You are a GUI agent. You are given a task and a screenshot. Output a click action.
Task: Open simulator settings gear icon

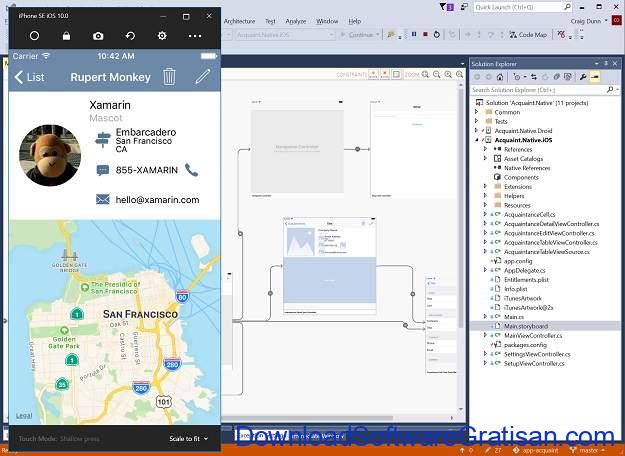(162, 36)
